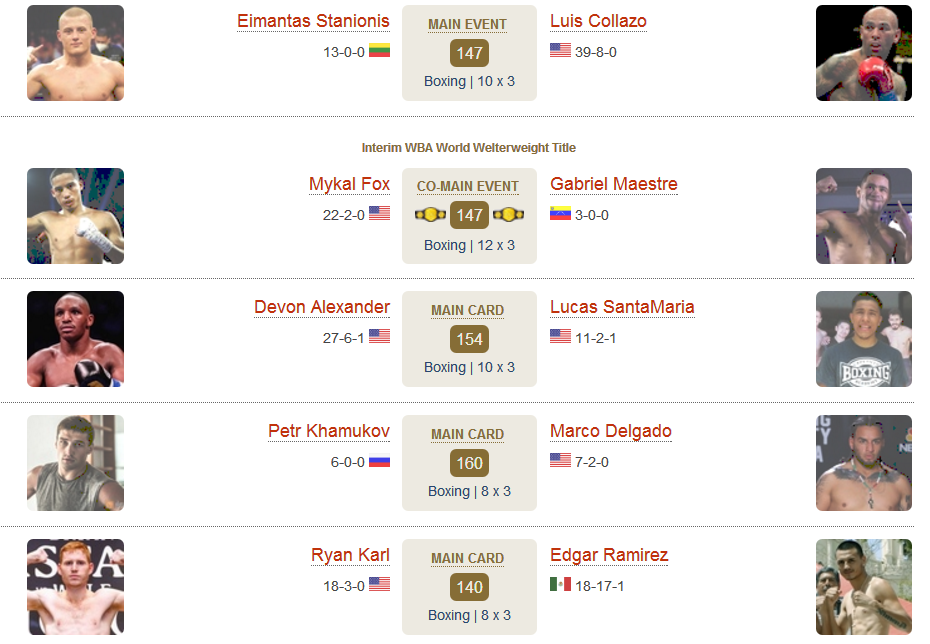Click the US flag beside Devon Alexander
930x644 pixels.
click(x=379, y=336)
